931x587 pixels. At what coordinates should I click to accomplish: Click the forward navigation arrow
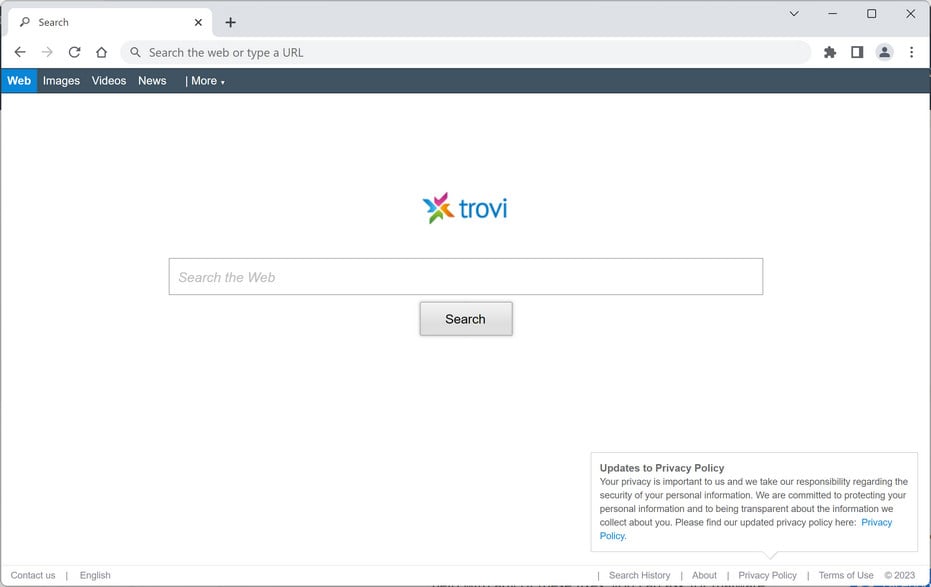tap(47, 52)
